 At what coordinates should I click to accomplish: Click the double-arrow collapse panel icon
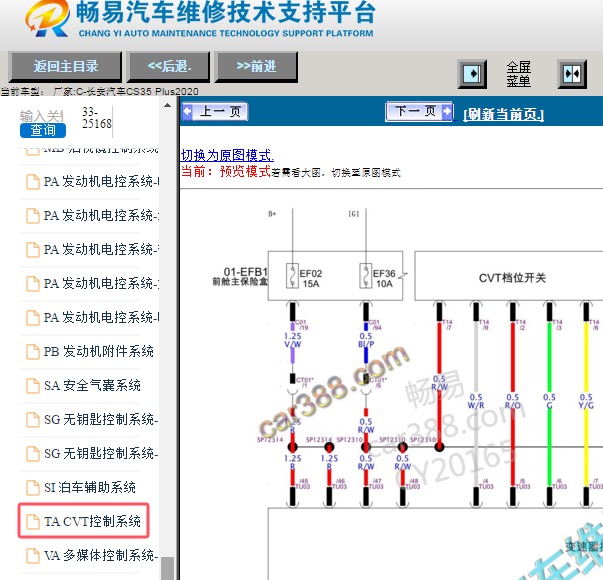[572, 74]
